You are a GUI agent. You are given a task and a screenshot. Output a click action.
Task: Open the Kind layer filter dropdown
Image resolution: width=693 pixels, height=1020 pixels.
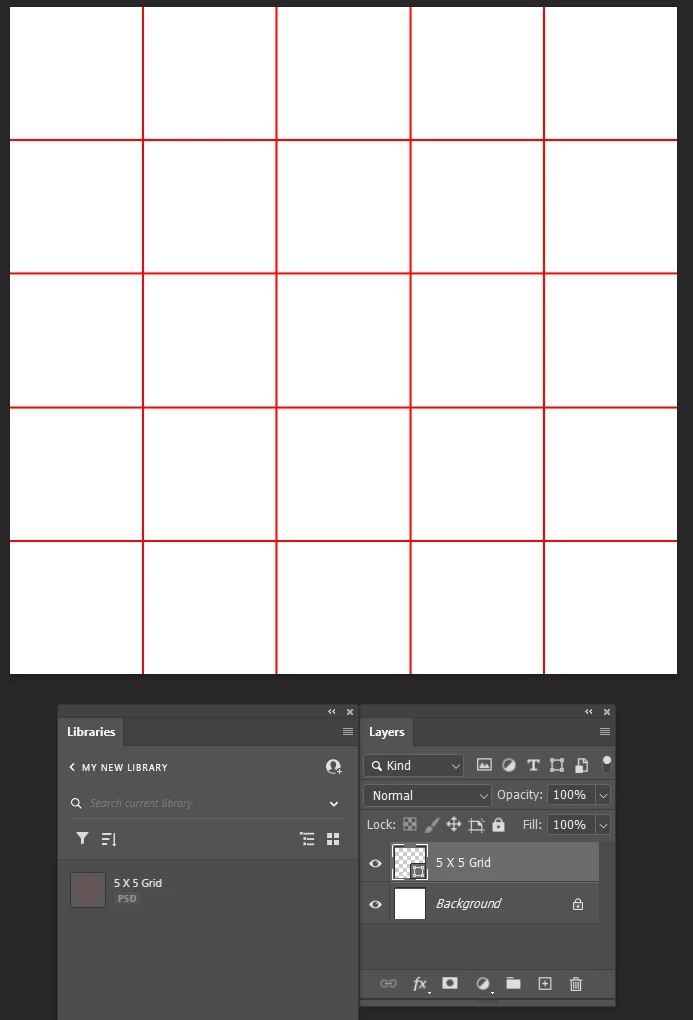tap(414, 766)
